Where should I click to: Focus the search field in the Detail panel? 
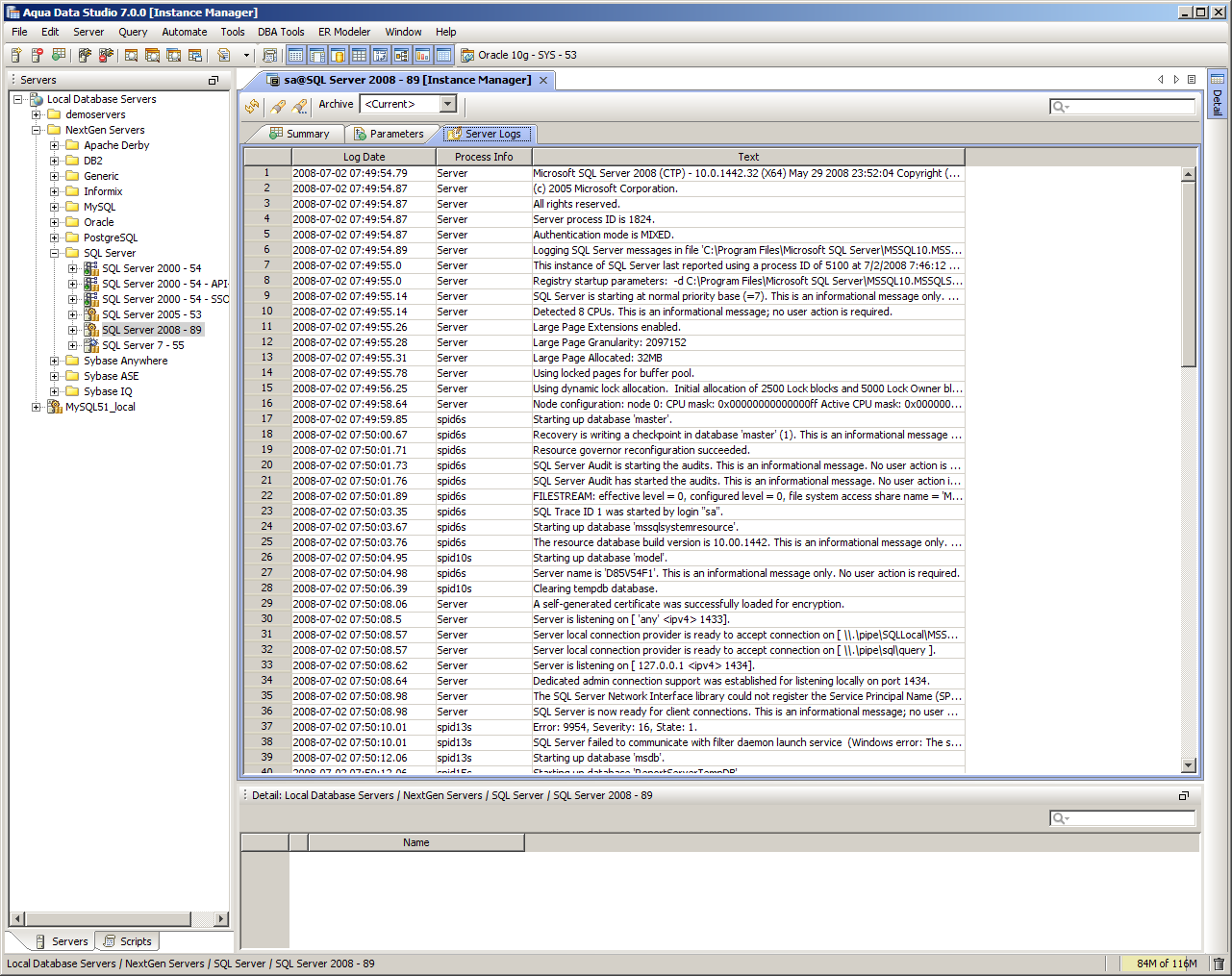coord(1122,818)
